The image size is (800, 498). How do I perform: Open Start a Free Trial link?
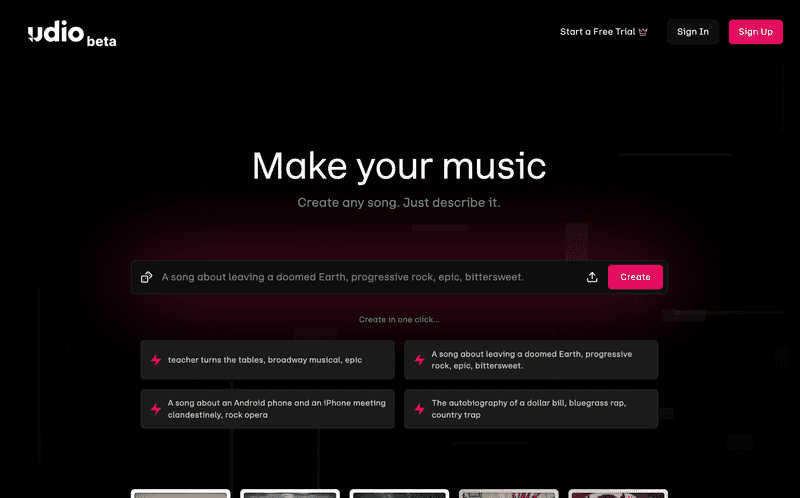604,32
